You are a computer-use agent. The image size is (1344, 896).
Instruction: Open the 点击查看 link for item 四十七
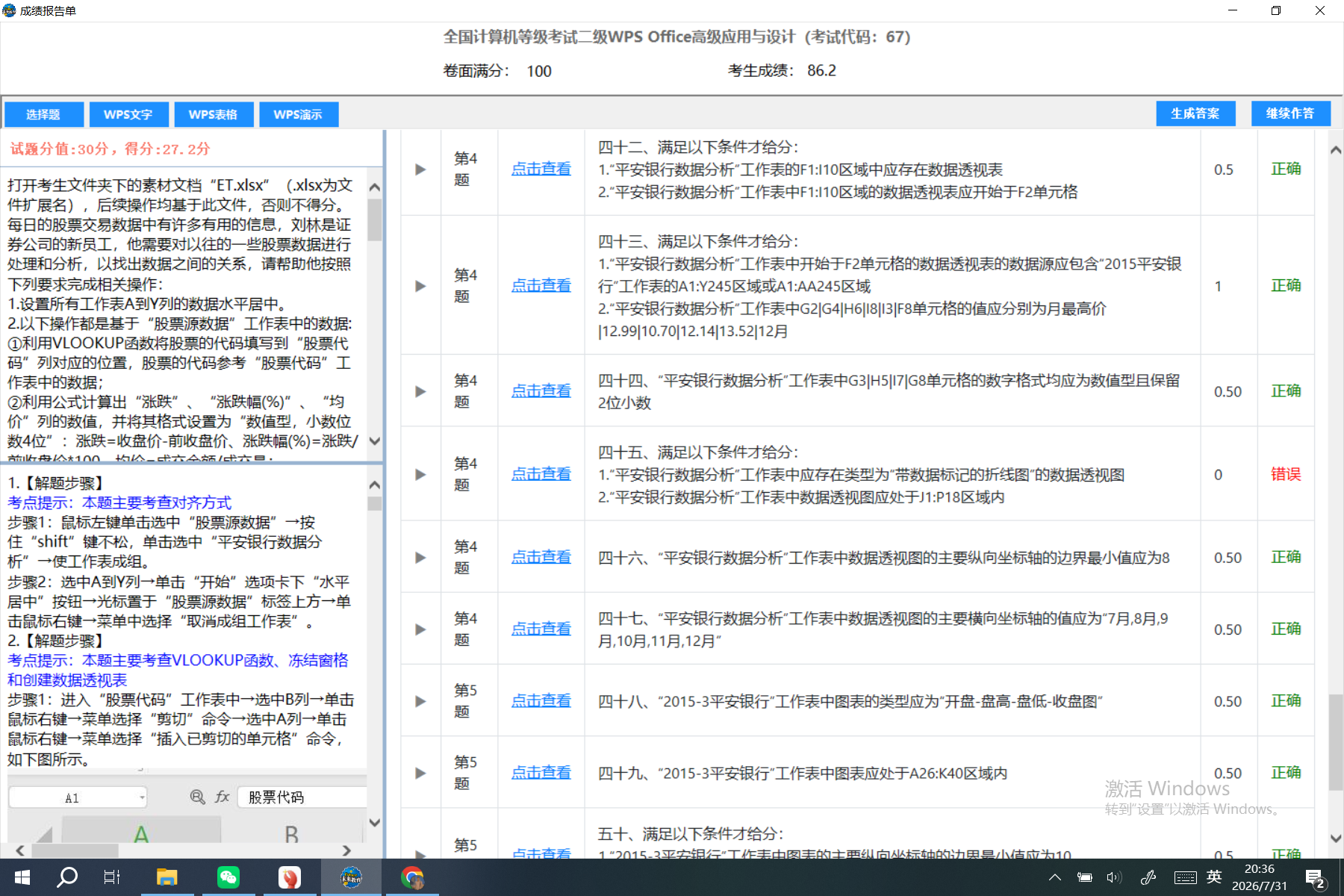[x=541, y=629]
